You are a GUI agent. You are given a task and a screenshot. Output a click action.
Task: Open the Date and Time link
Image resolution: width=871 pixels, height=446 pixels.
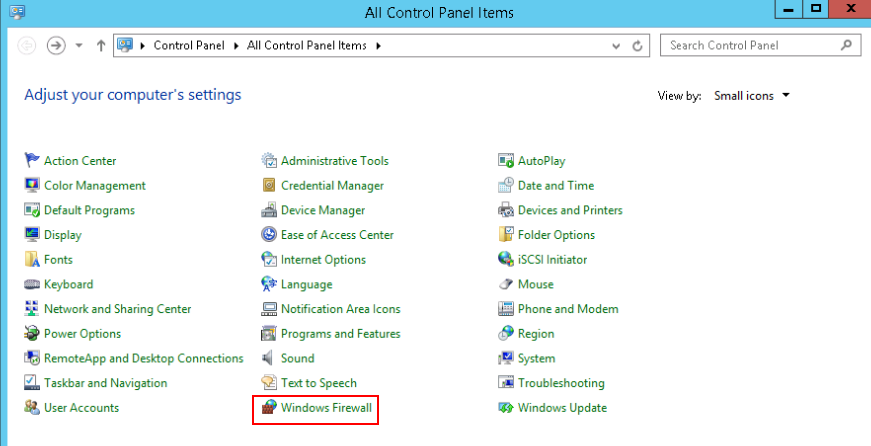pyautogui.click(x=555, y=185)
